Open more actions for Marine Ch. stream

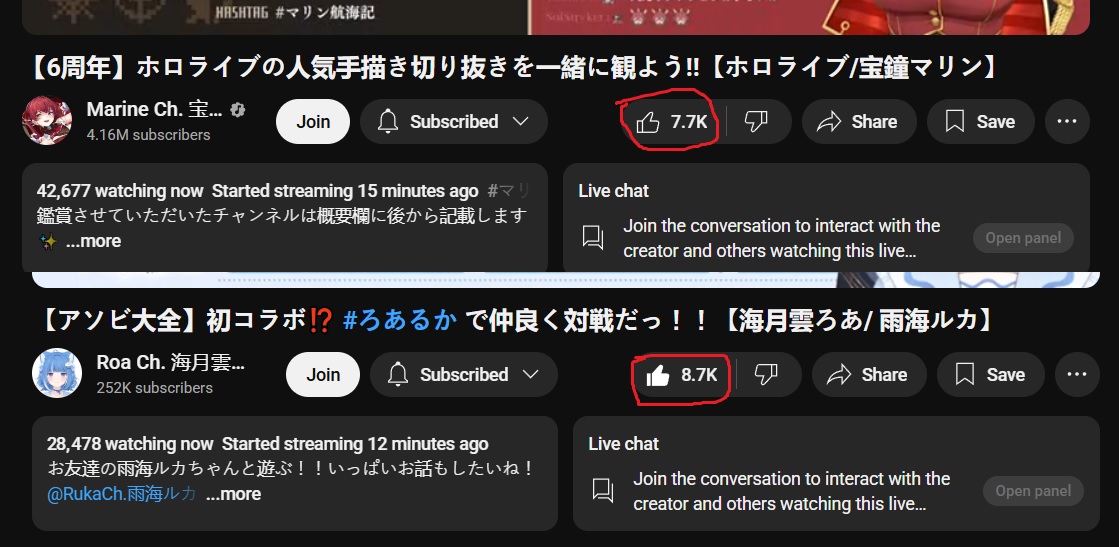pyautogui.click(x=1067, y=122)
